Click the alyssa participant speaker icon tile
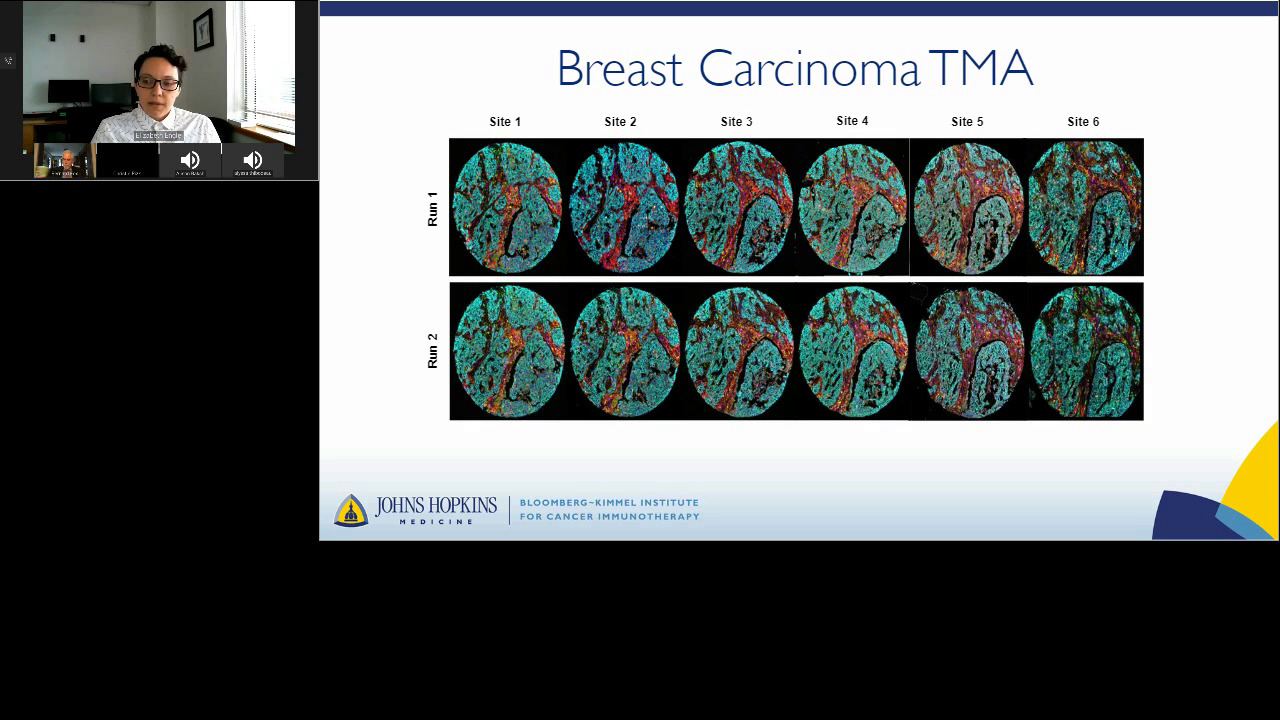The width and height of the screenshot is (1280, 720). pyautogui.click(x=253, y=161)
